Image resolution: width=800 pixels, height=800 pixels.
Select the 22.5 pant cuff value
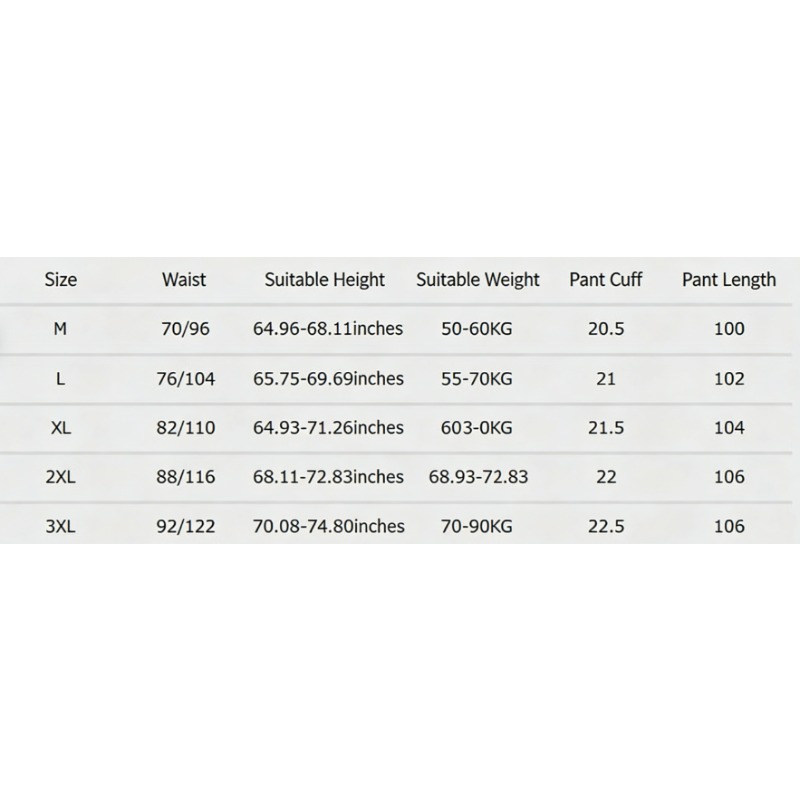606,526
